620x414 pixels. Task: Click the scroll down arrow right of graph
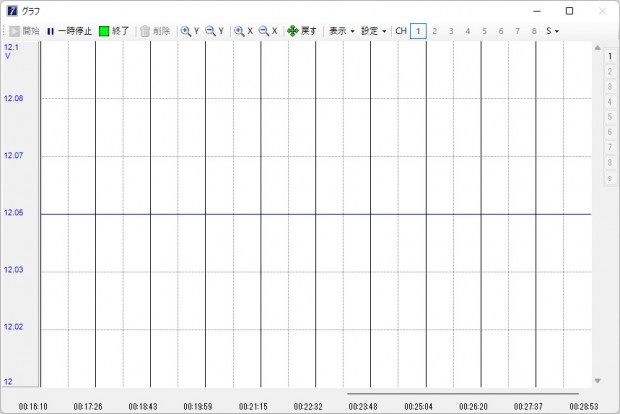point(598,381)
